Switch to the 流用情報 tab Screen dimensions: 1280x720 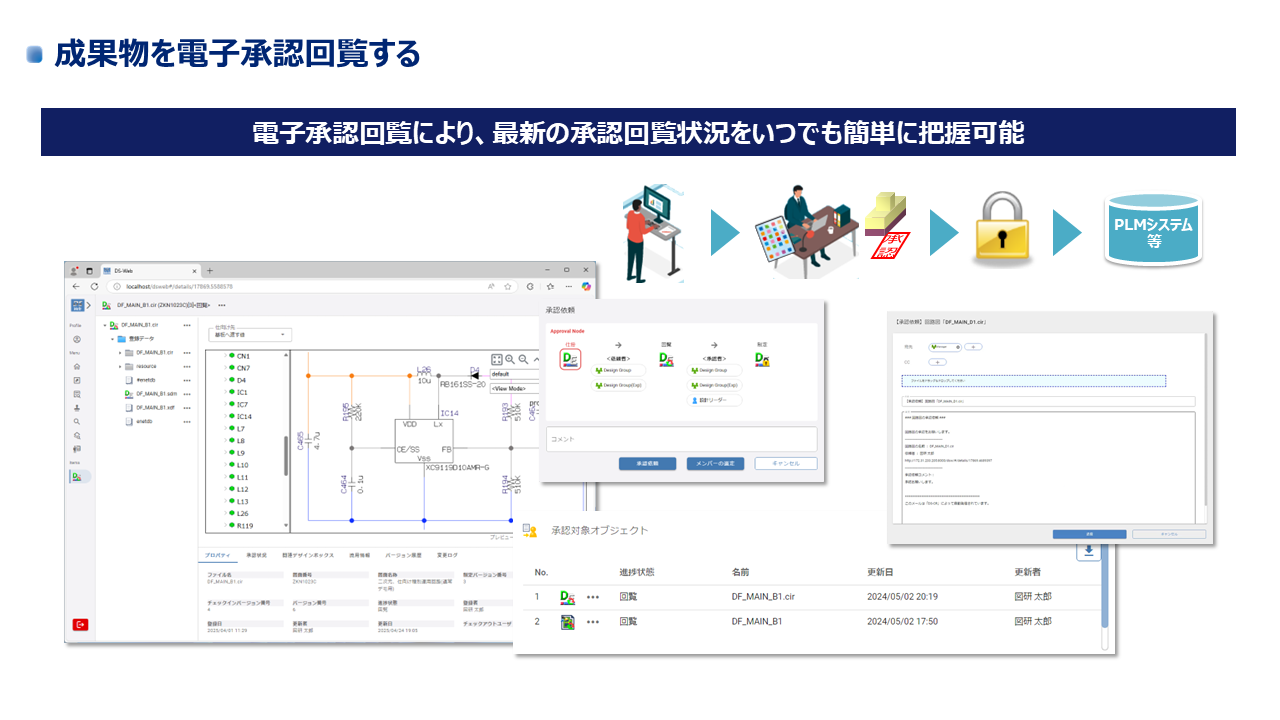click(x=359, y=554)
